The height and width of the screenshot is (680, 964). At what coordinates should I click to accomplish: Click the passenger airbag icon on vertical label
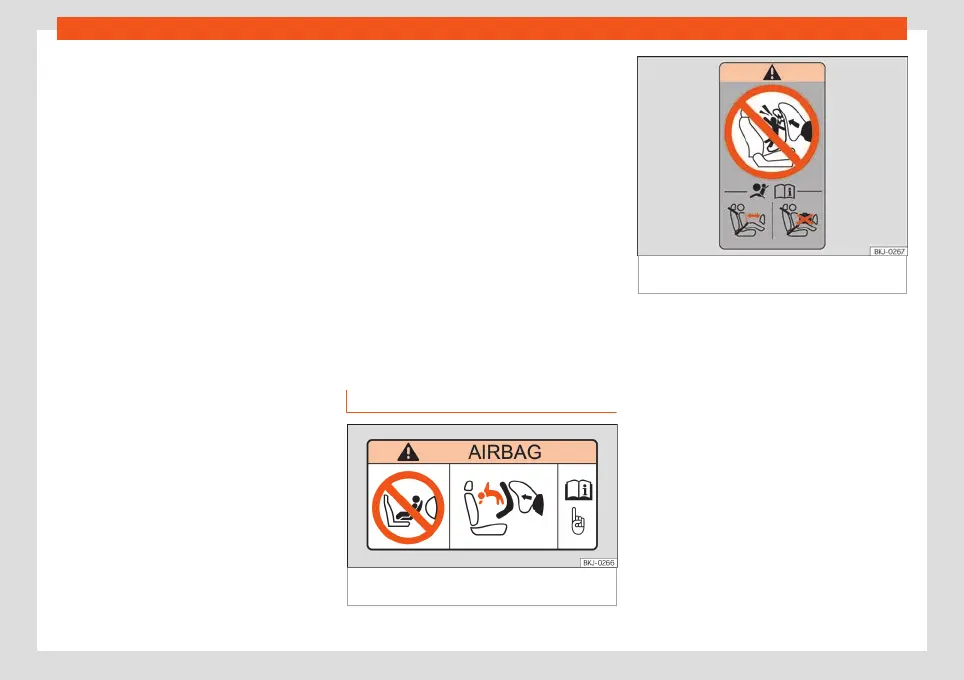pyautogui.click(x=759, y=191)
